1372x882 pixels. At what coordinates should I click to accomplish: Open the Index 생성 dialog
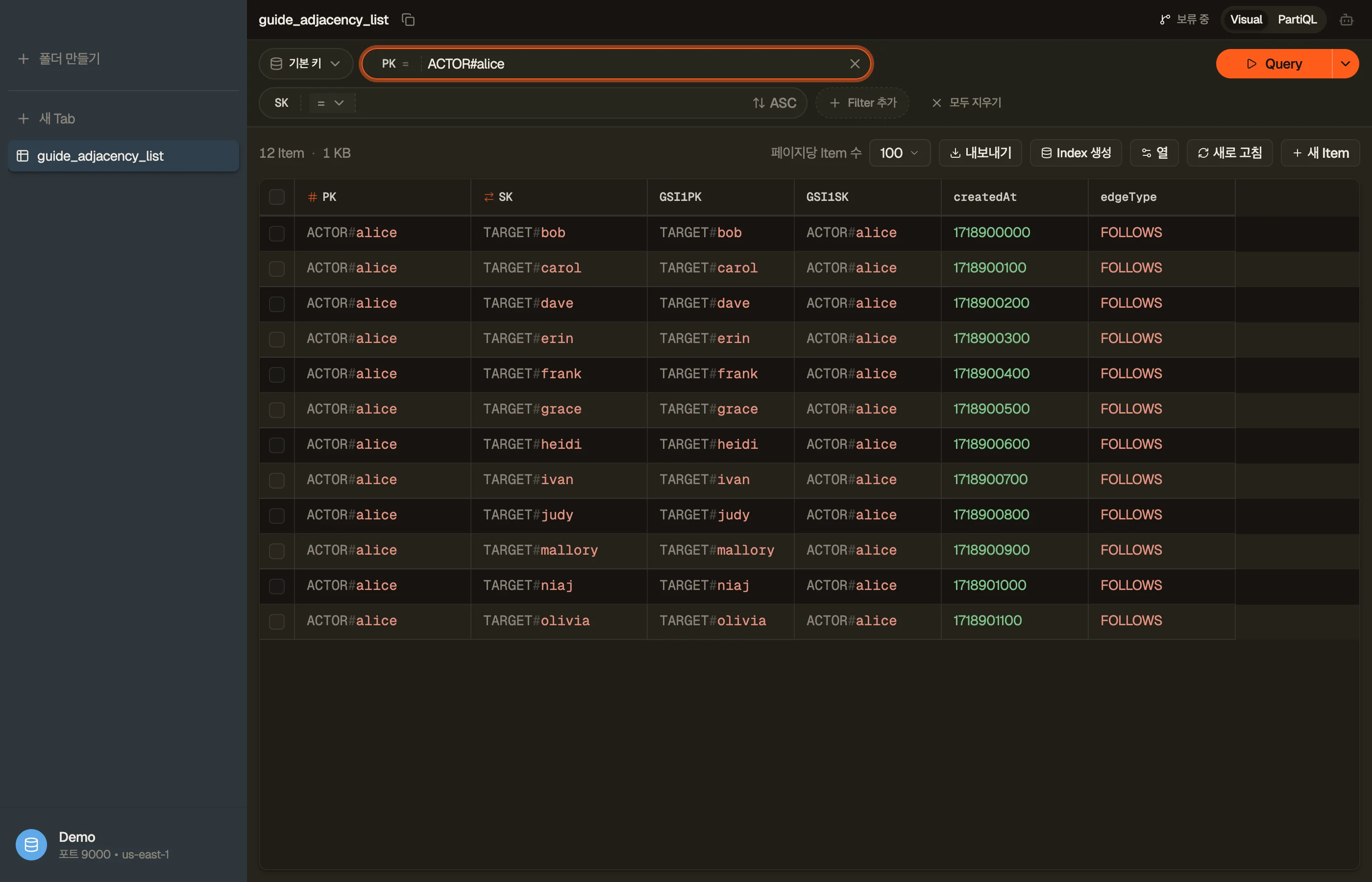[x=1076, y=153]
